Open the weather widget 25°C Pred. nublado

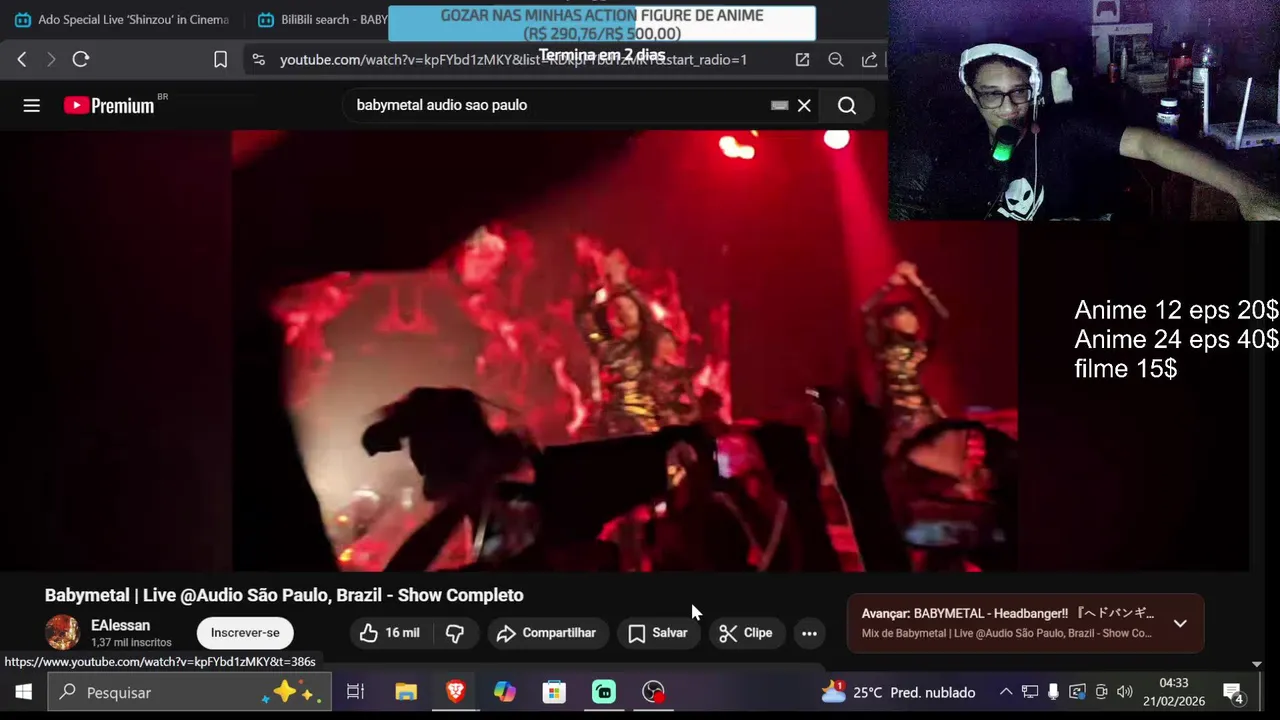point(897,692)
